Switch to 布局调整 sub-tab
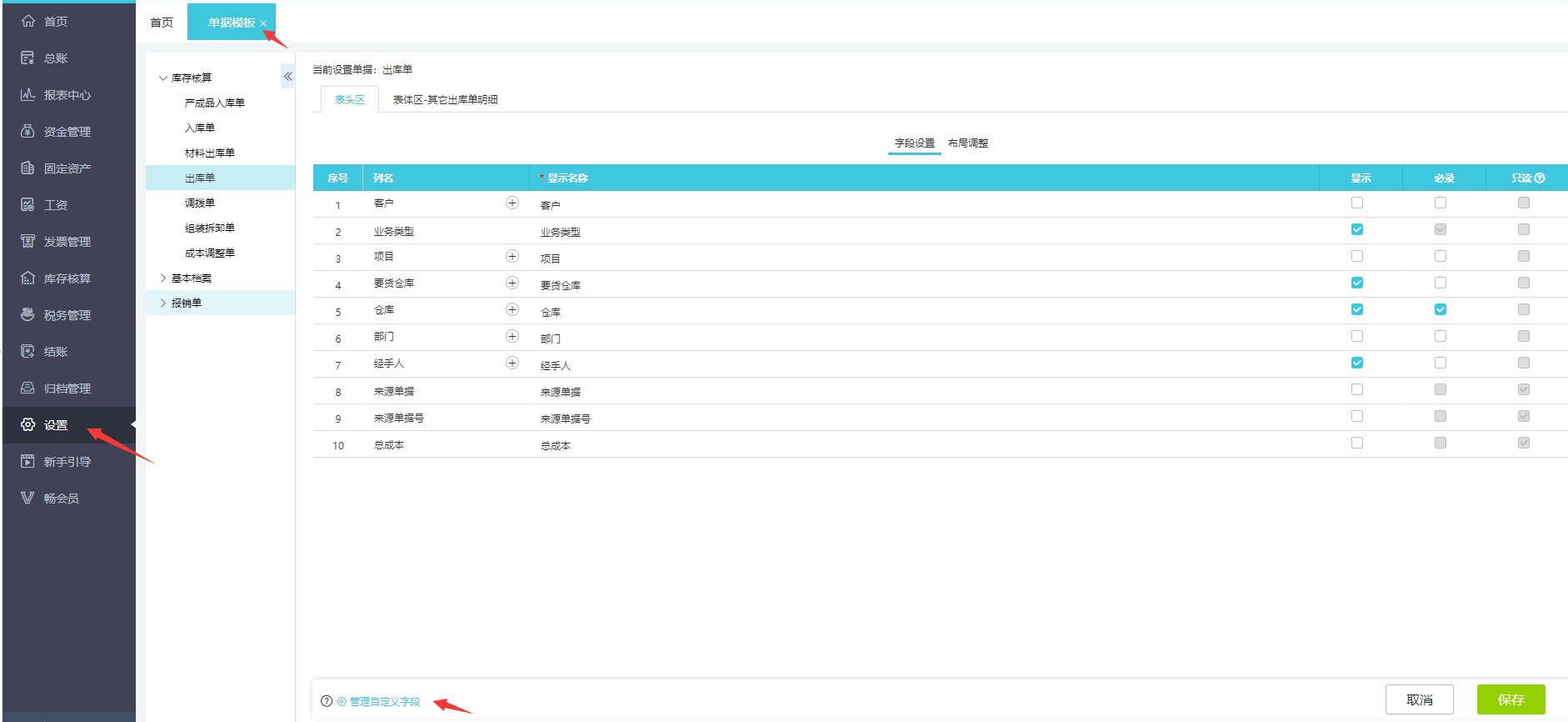Screen dimensions: 1568x722 tap(968, 143)
